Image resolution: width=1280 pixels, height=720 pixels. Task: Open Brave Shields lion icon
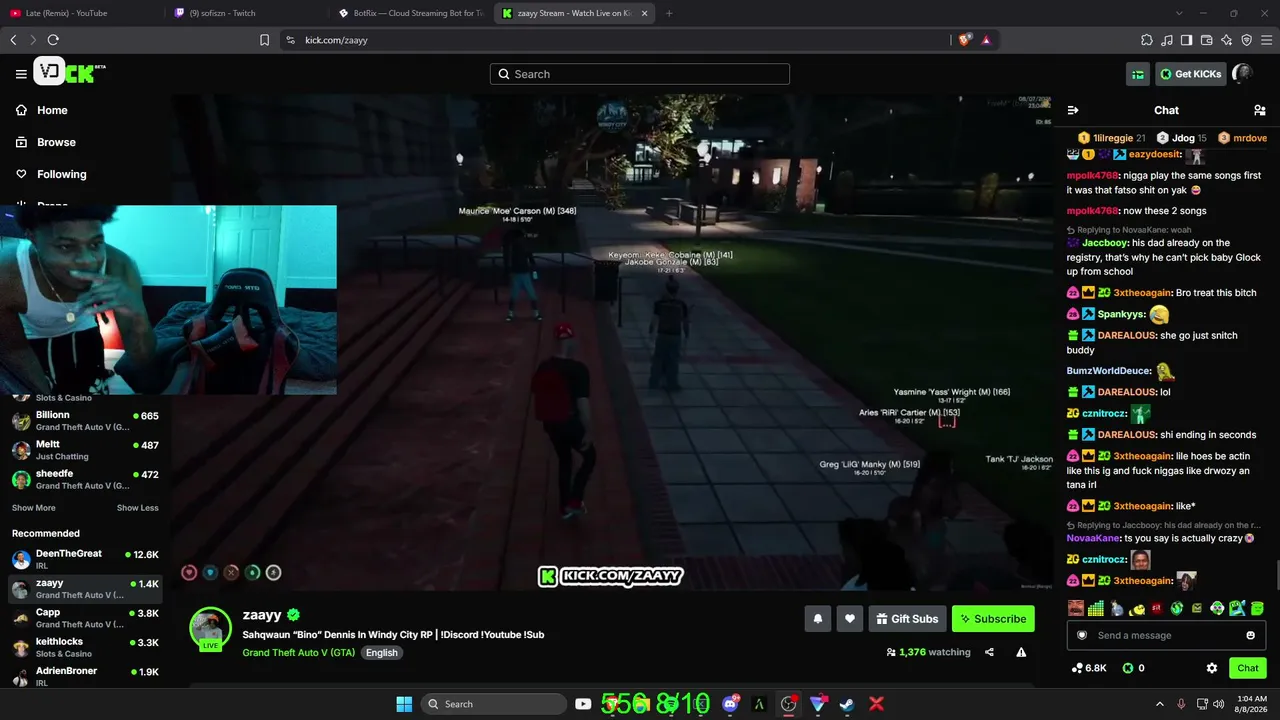tap(964, 40)
